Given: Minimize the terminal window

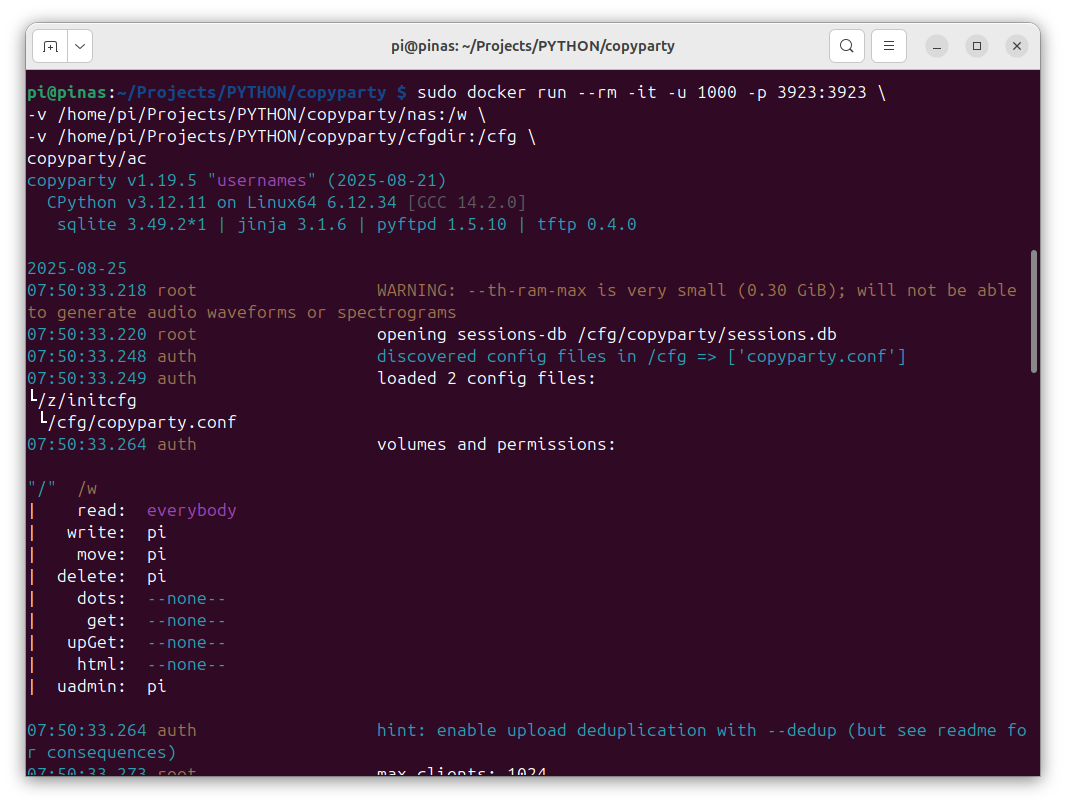Looking at the screenshot, I should point(937,46).
